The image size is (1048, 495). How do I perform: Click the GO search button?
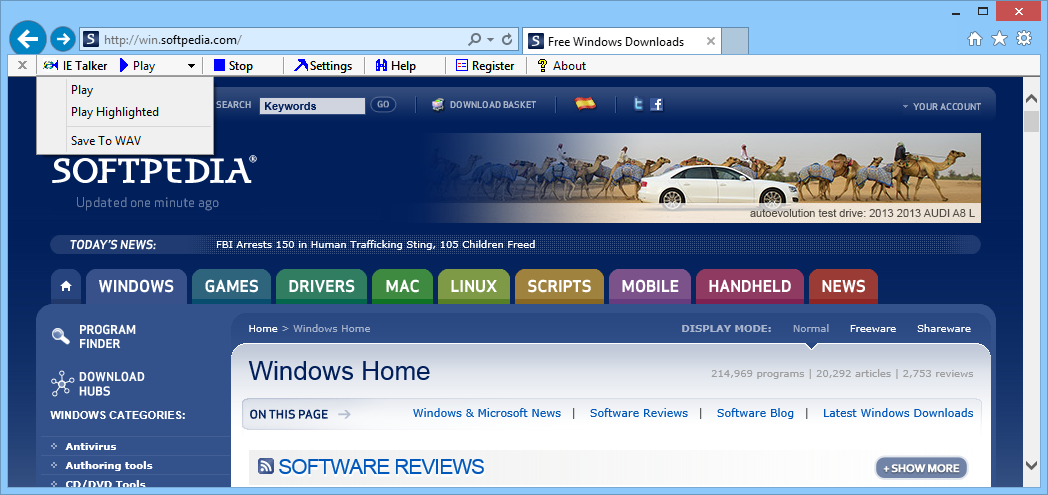[383, 105]
